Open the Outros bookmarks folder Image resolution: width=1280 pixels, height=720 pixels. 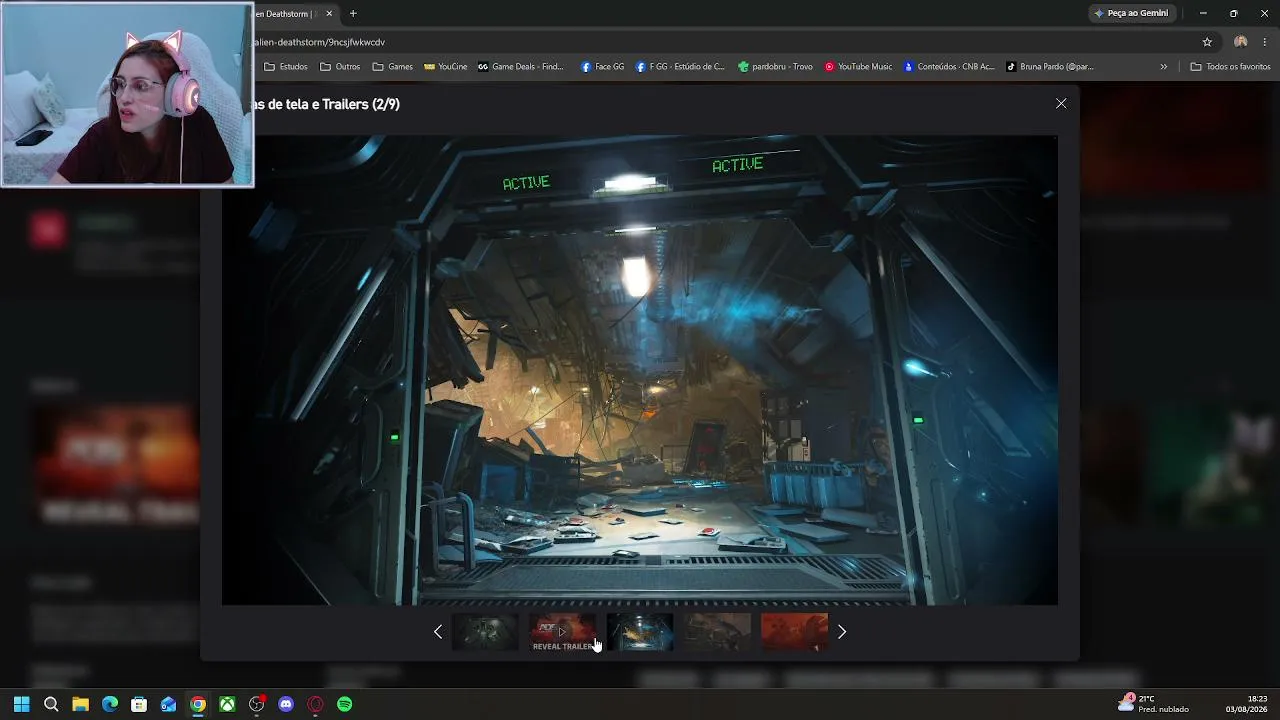(340, 67)
